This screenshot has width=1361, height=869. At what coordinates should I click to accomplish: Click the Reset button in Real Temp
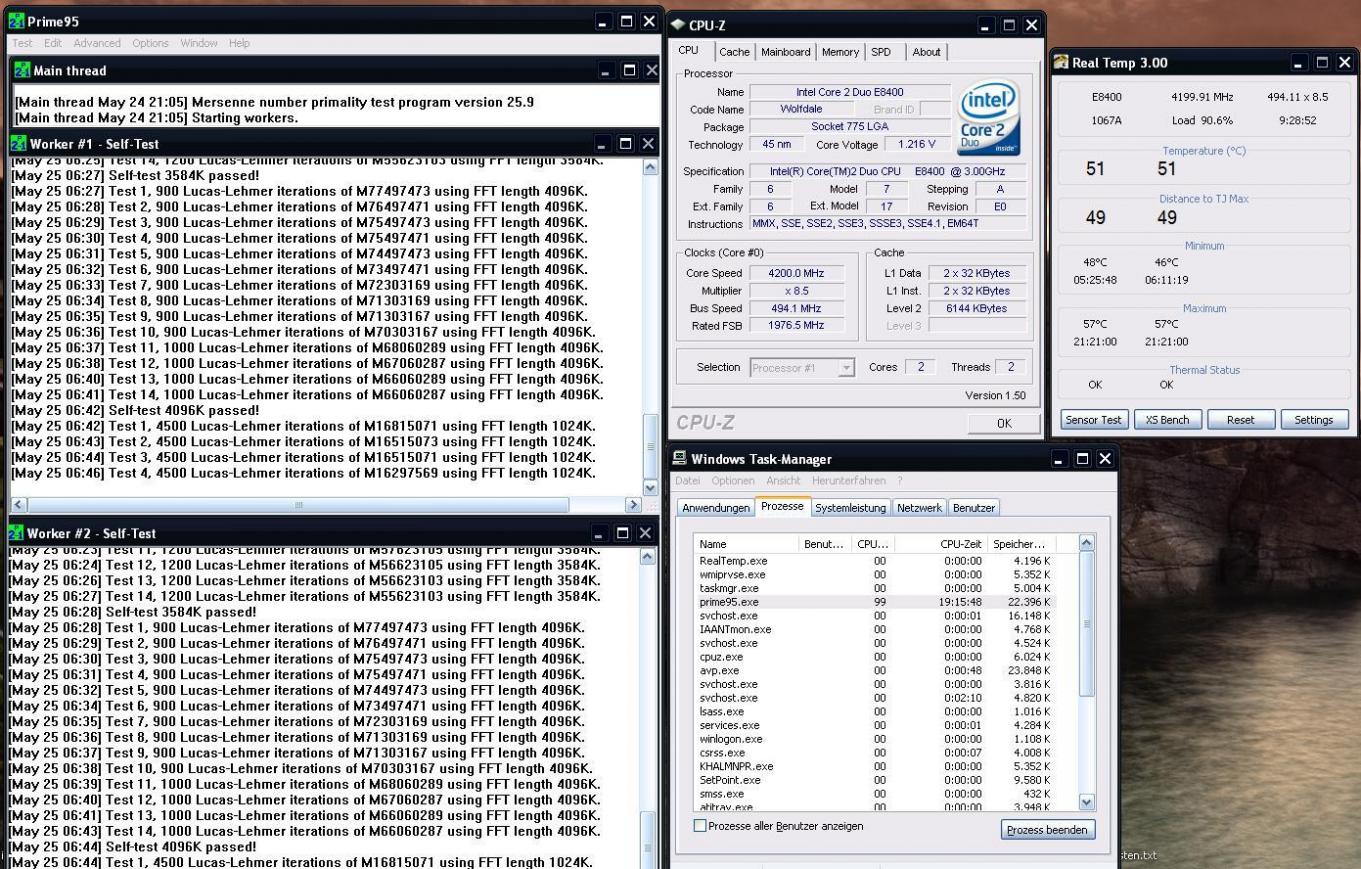[1240, 420]
